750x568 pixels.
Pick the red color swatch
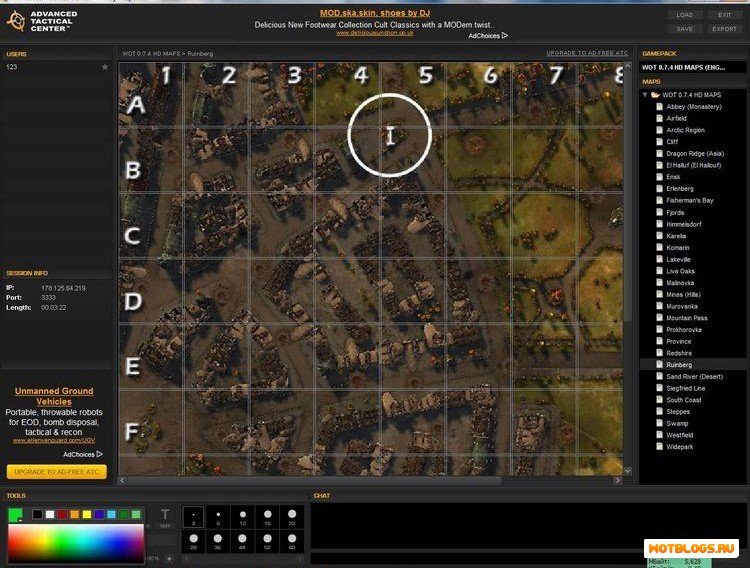62,514
